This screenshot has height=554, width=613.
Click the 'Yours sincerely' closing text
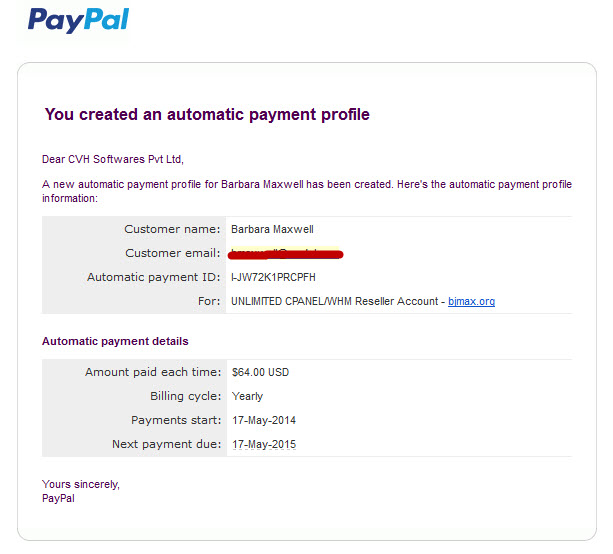pyautogui.click(x=81, y=484)
